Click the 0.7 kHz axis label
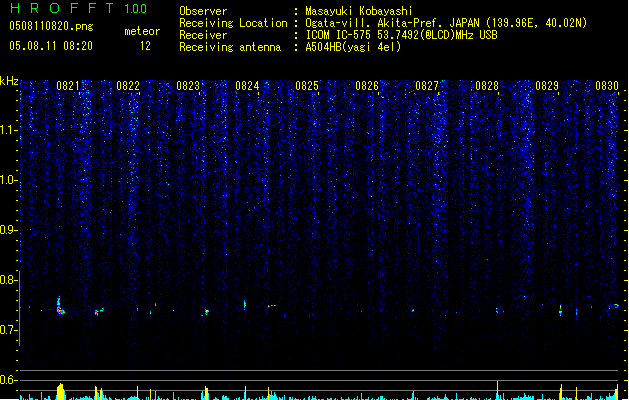629x400 pixels. (x=8, y=330)
